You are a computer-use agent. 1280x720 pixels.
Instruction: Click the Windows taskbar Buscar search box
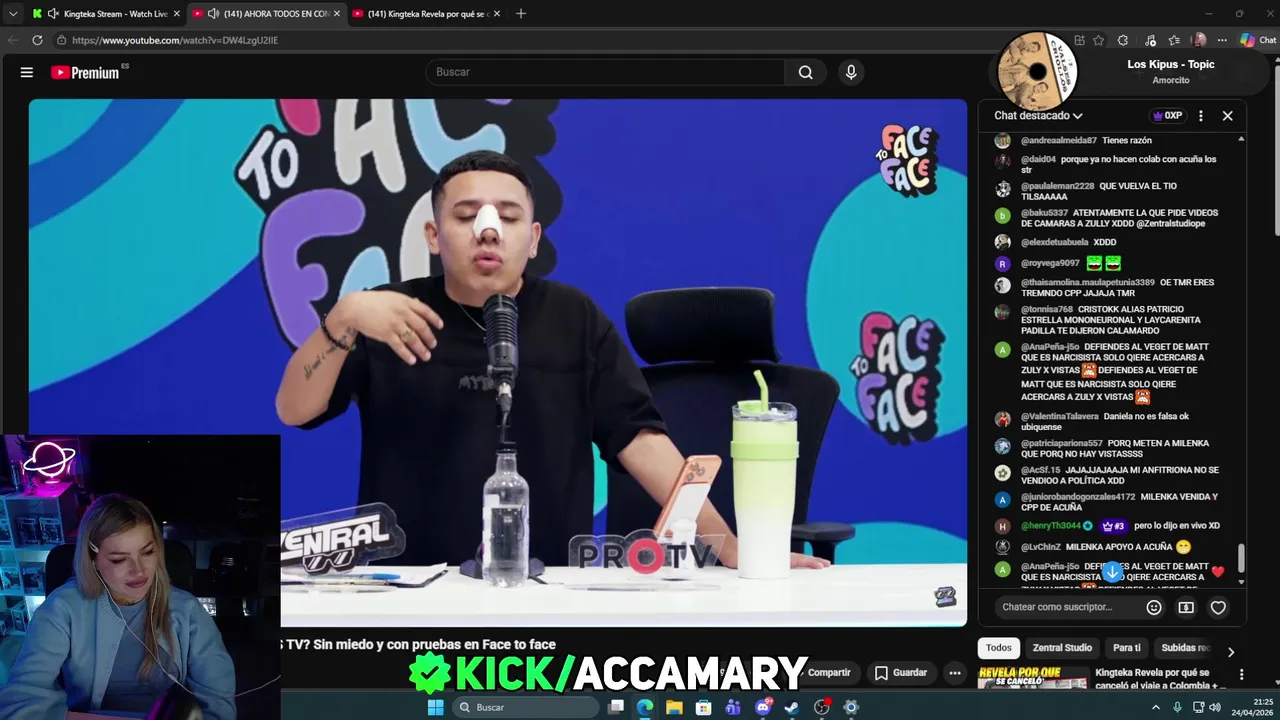click(x=525, y=707)
